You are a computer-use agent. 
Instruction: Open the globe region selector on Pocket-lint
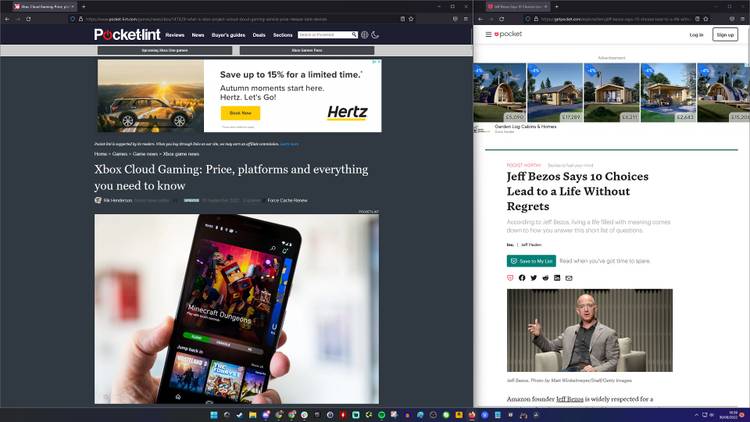pyautogui.click(x=364, y=35)
